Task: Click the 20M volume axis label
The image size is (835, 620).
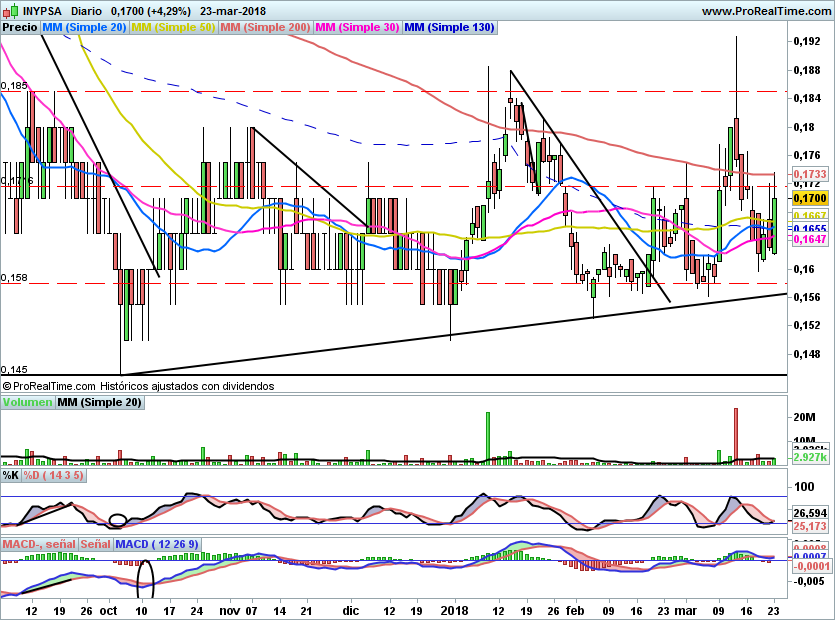Action: tap(804, 417)
